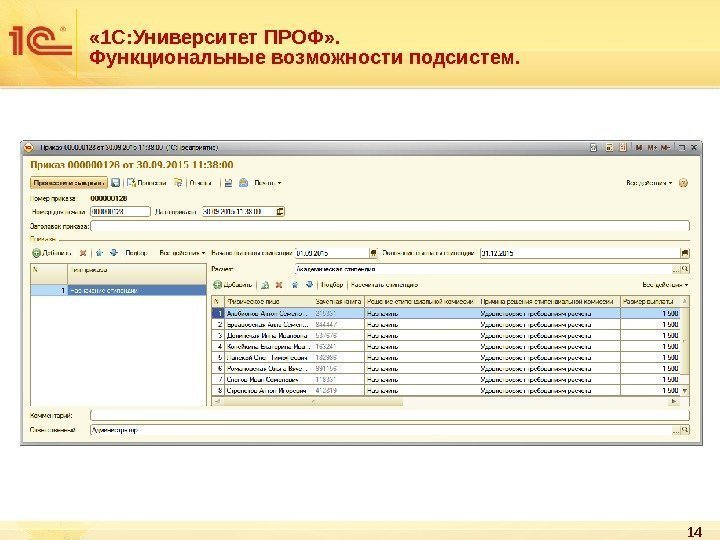Click scholarship end date field 31.12.2015

point(580,253)
